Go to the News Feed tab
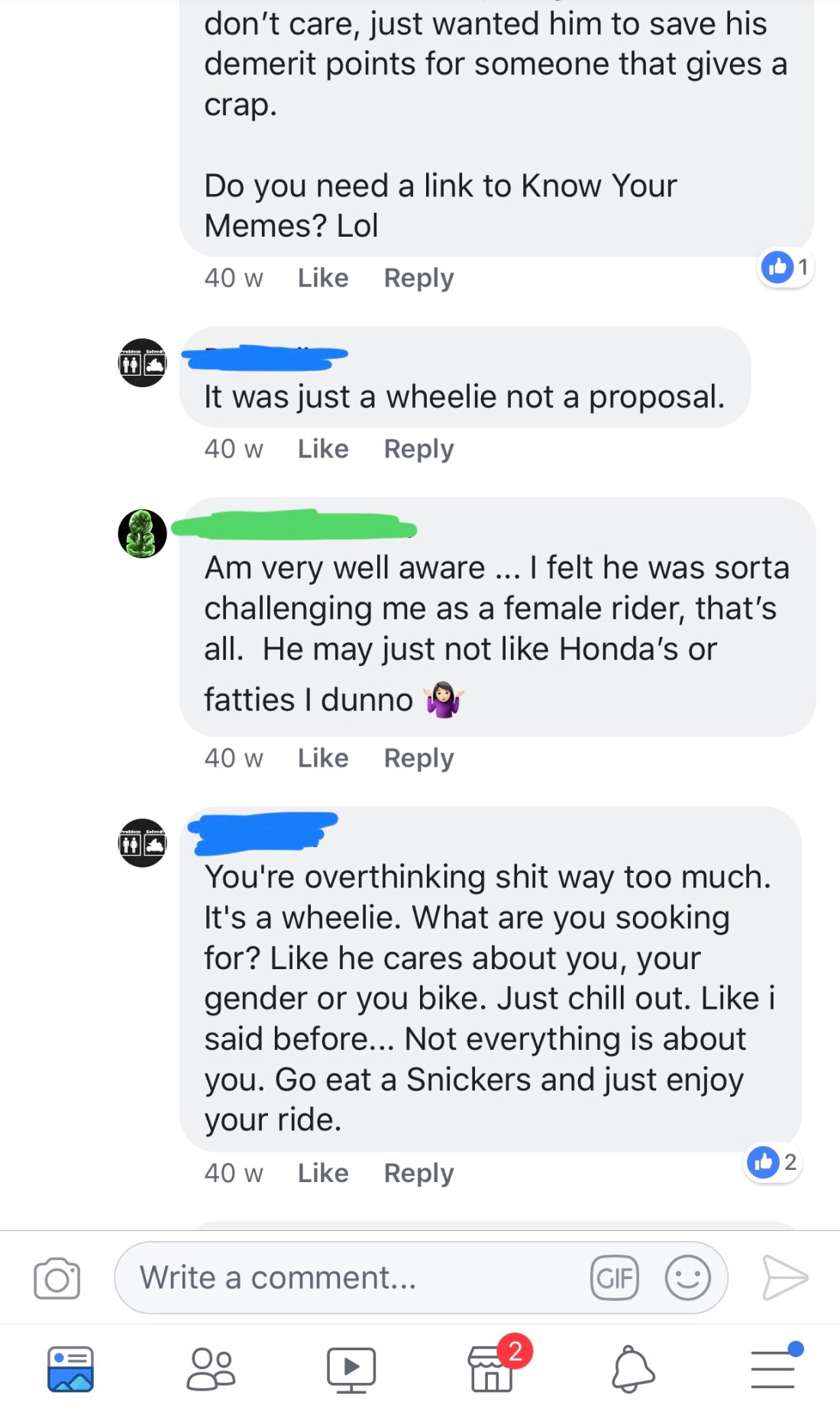This screenshot has height=1412, width=840. coord(70,1368)
